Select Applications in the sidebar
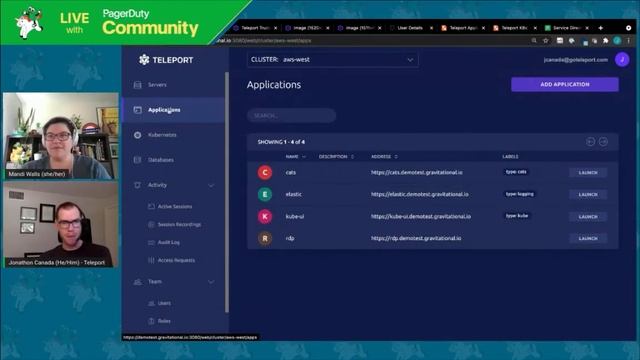This screenshot has height=360, width=640. pyautogui.click(x=173, y=110)
